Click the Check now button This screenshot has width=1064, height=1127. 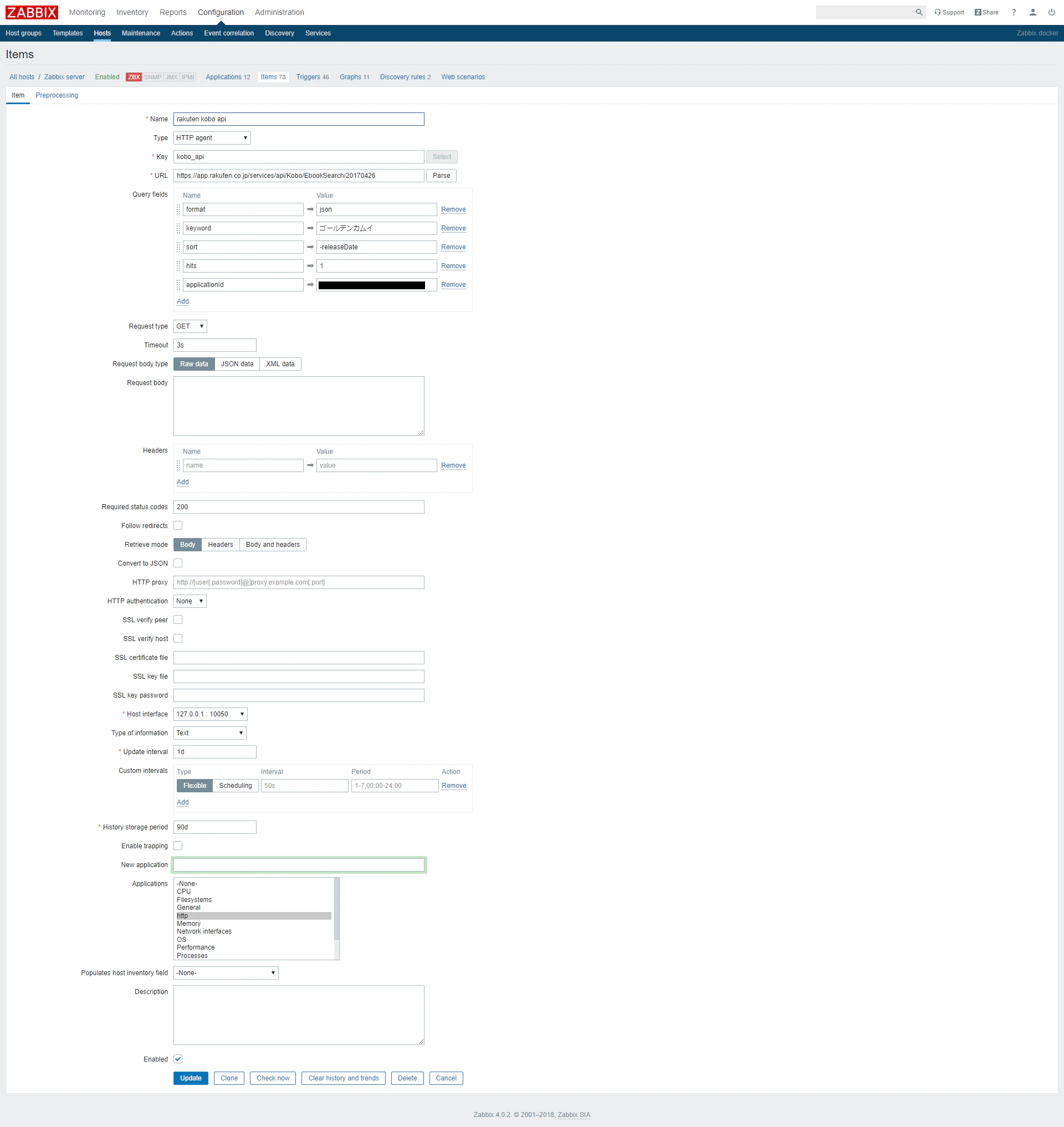tap(273, 1078)
